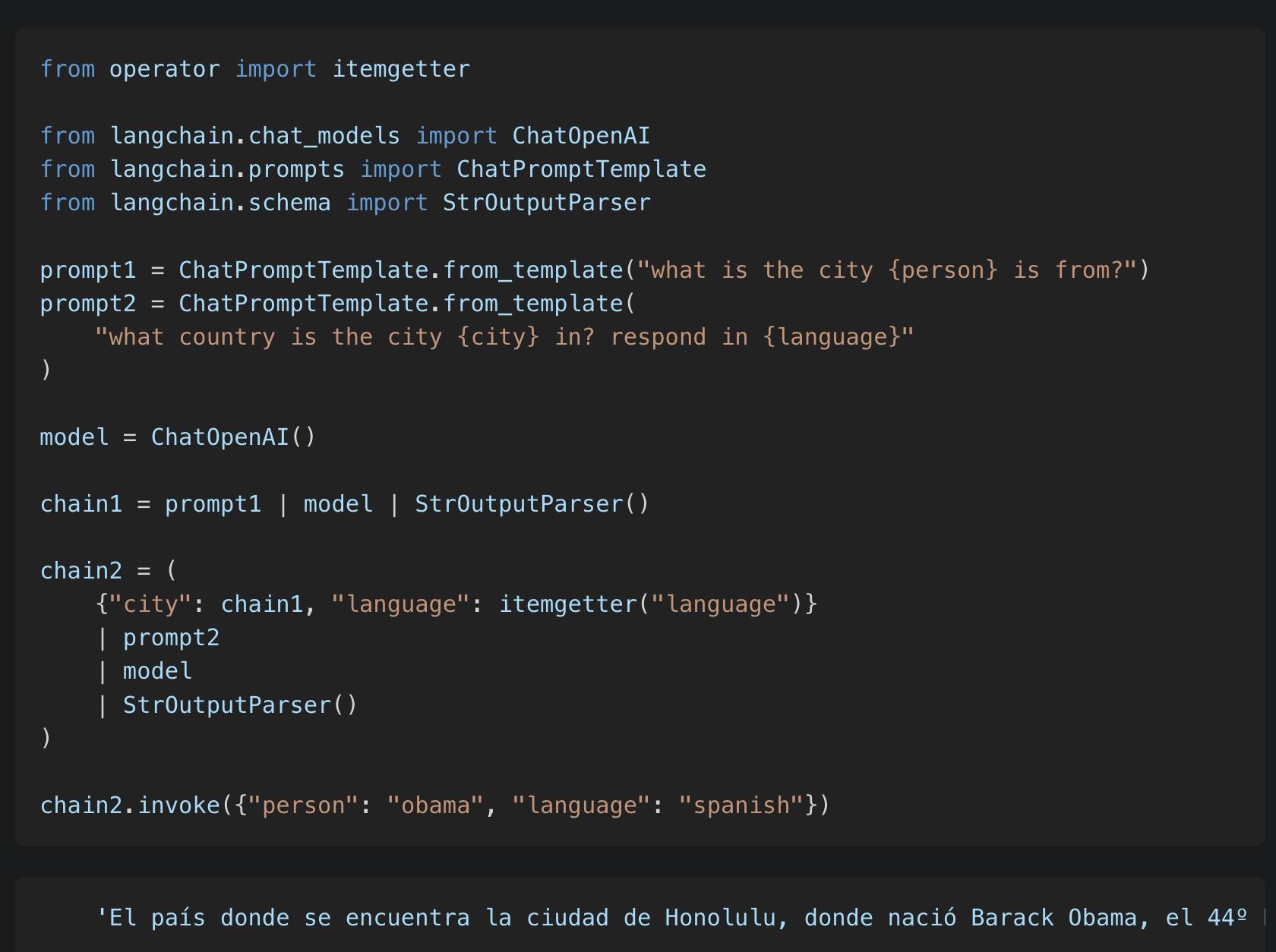This screenshot has height=952, width=1276.
Task: Place cursor on the prompt1 variable definition
Action: click(87, 270)
